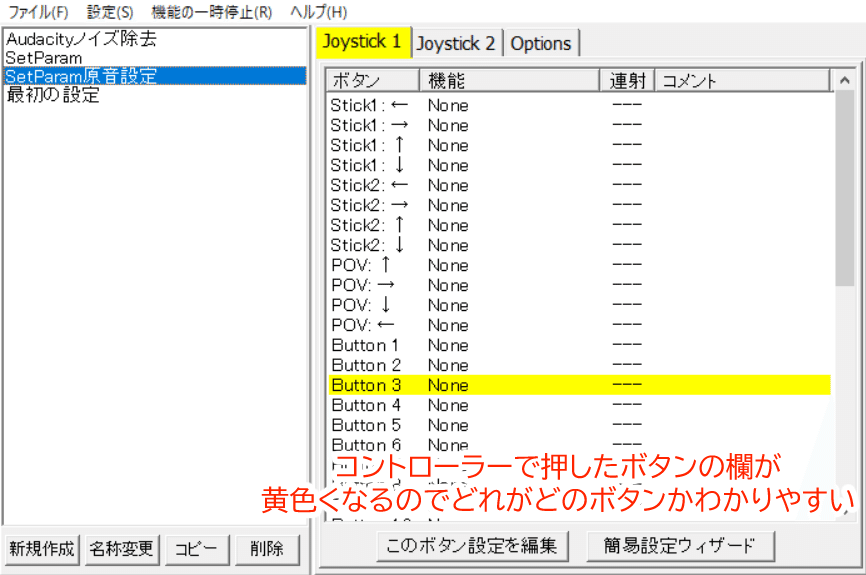Image resolution: width=866 pixels, height=575 pixels.
Task: Sort by the ボタン column header
Action: coord(373,81)
